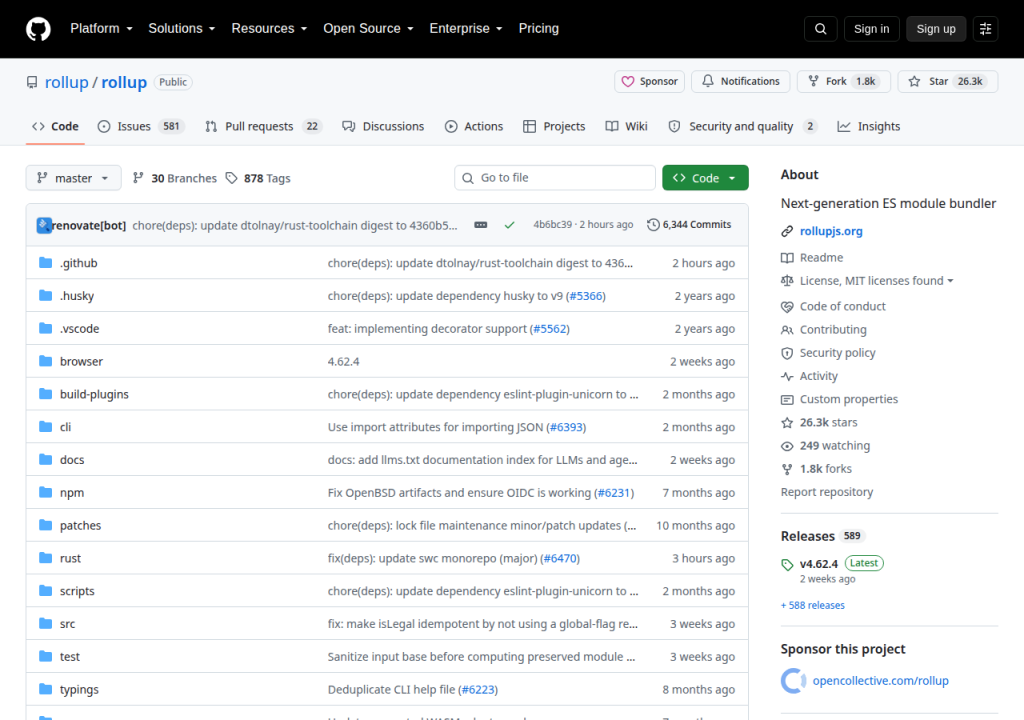
Task: Expand the Solutions menu
Action: pyautogui.click(x=182, y=29)
